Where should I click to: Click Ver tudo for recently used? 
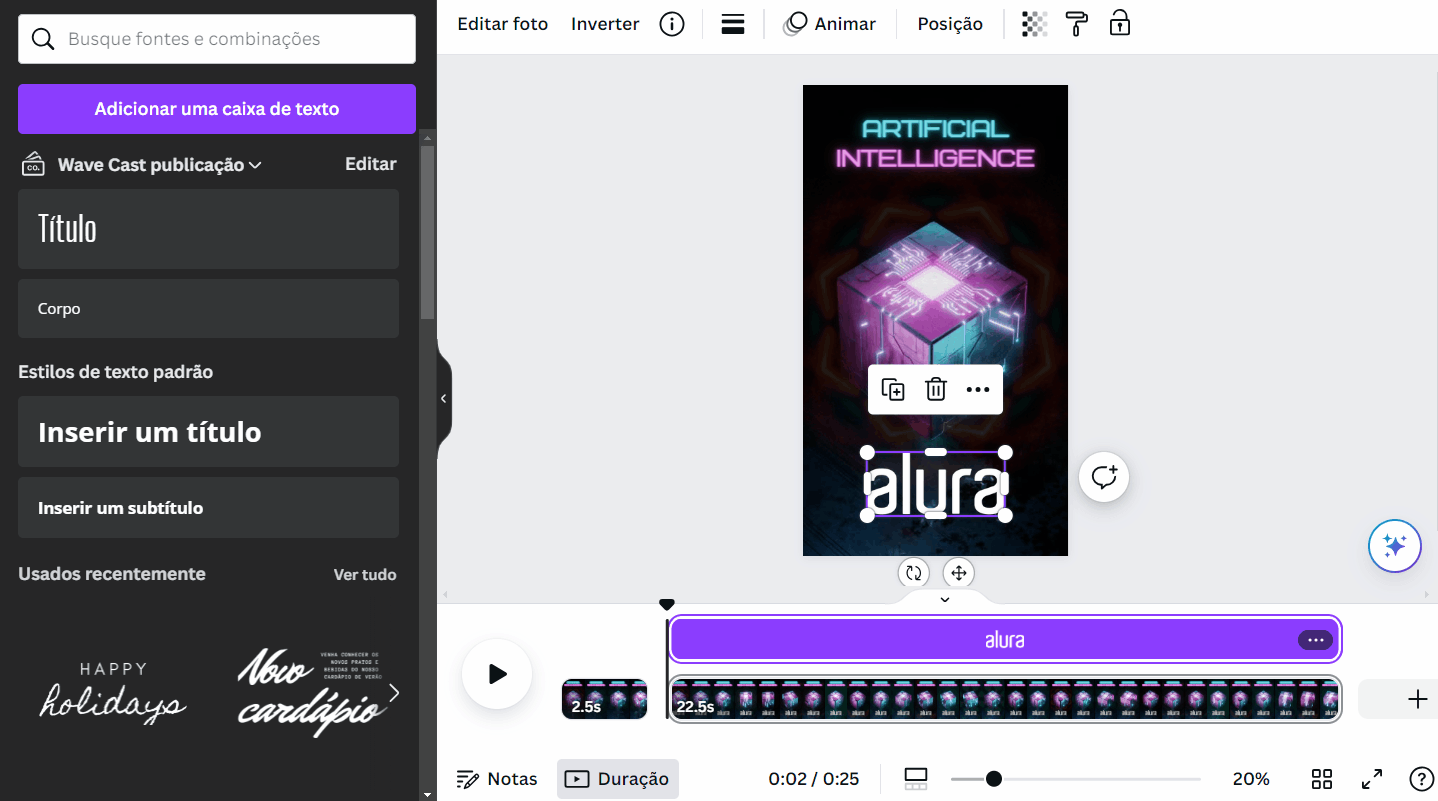pyautogui.click(x=365, y=575)
